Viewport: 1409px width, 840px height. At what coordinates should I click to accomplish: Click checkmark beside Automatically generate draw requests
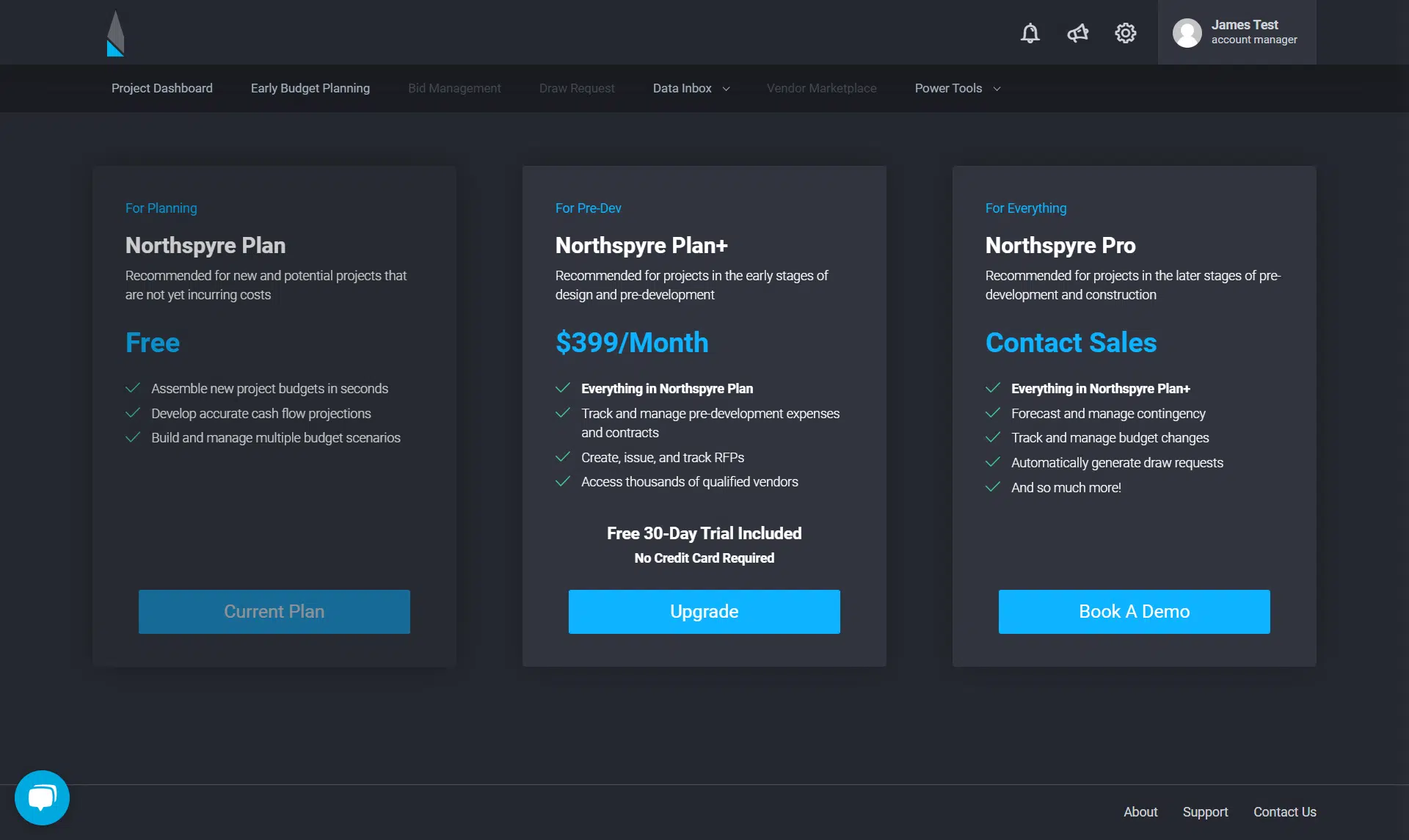(993, 462)
